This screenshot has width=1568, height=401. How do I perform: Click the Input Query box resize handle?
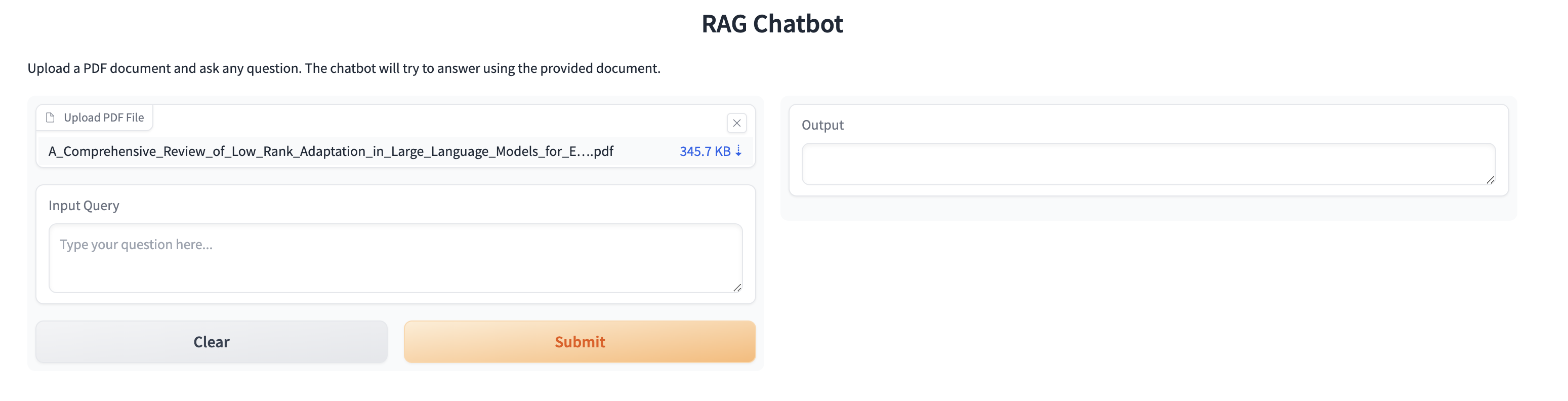coord(737,288)
